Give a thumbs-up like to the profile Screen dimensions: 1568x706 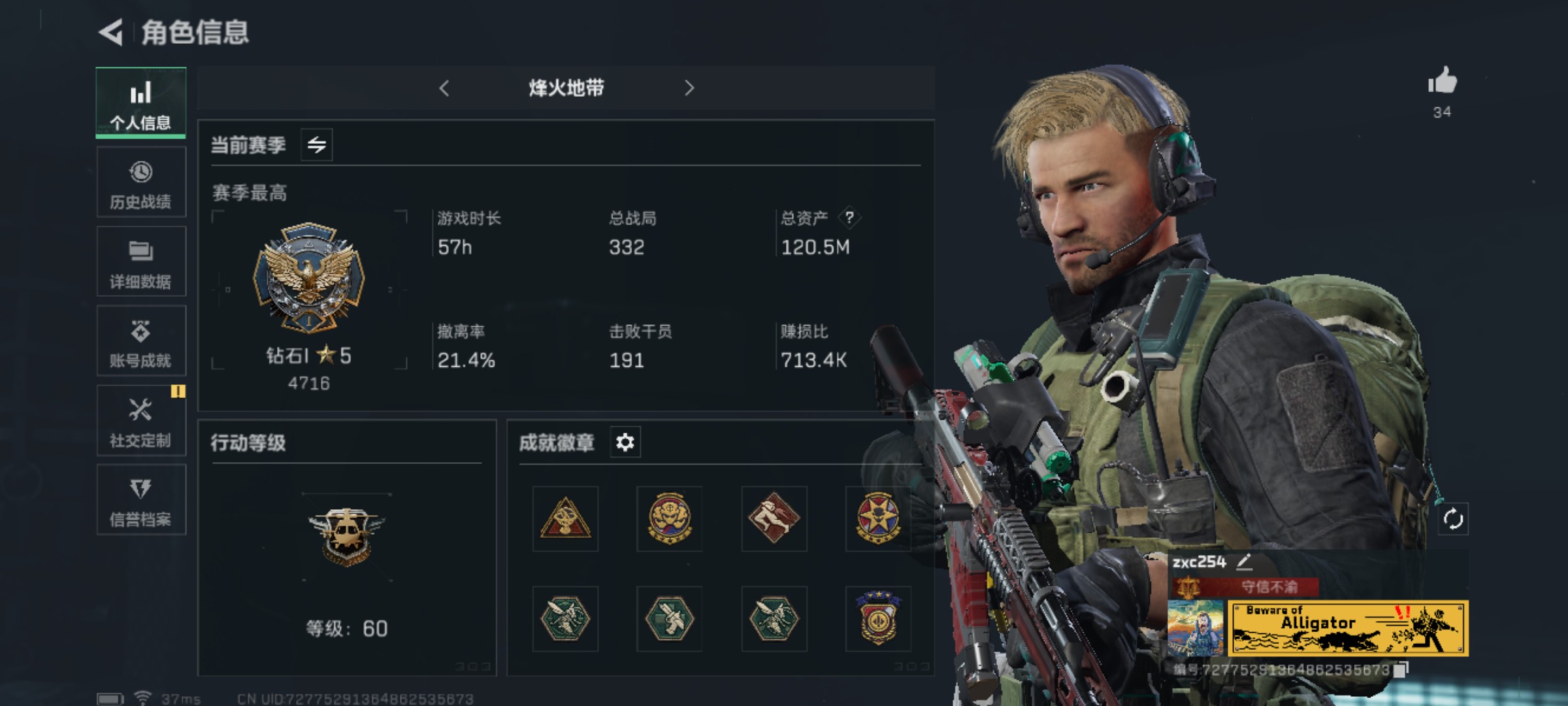click(1442, 82)
